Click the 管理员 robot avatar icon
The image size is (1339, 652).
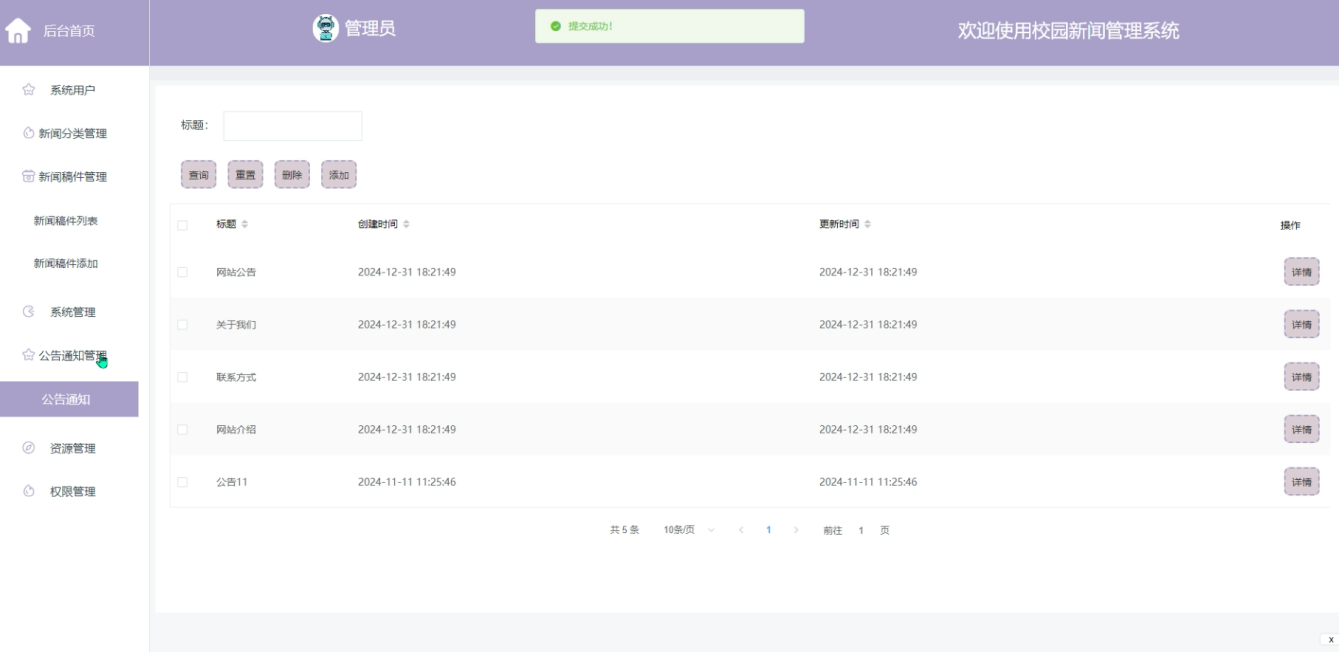(326, 29)
